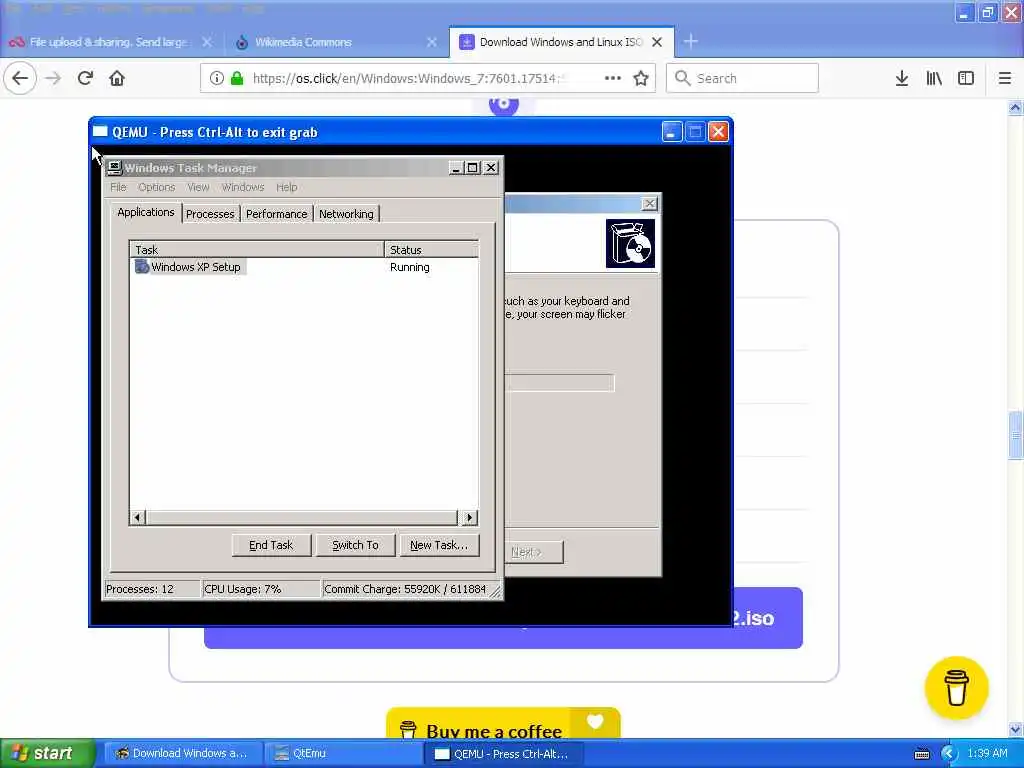Image resolution: width=1024 pixels, height=768 pixels.
Task: Bookmark this page with the star icon
Action: click(641, 78)
